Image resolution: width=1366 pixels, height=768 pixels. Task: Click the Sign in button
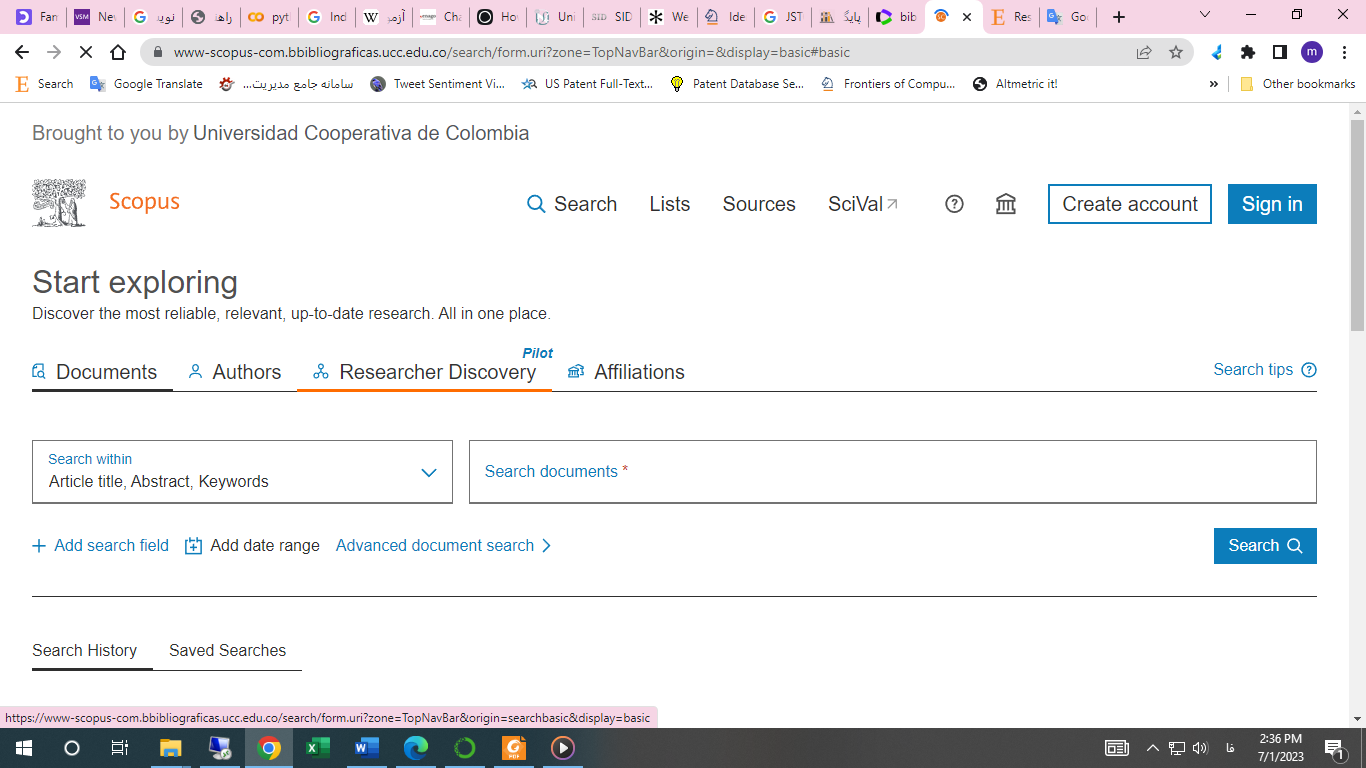tap(1272, 204)
